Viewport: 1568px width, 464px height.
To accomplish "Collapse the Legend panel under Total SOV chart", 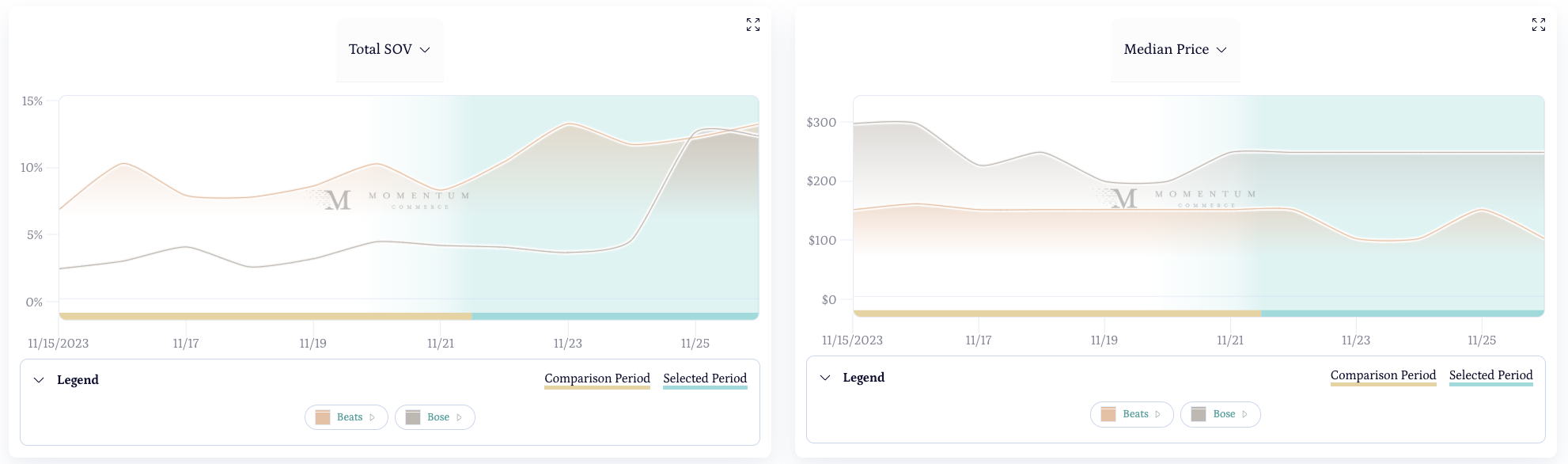I will (39, 380).
